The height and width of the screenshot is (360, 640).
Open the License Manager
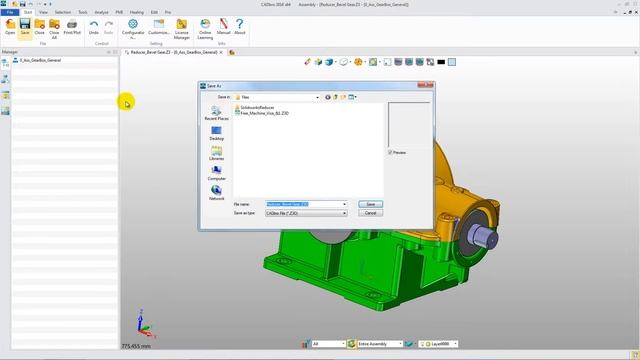tap(182, 29)
